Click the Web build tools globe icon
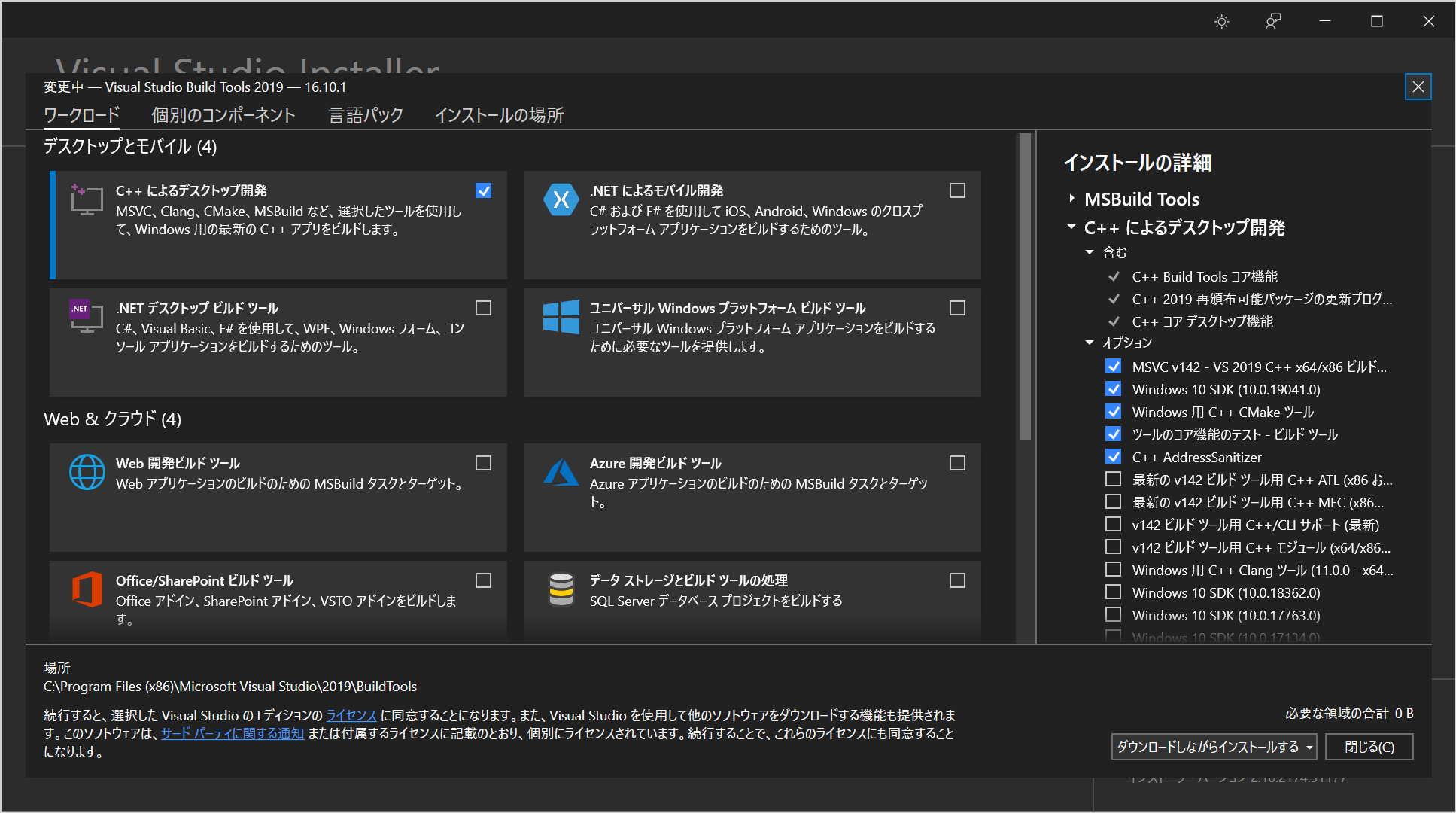Viewport: 1456px width, 813px height. click(87, 472)
